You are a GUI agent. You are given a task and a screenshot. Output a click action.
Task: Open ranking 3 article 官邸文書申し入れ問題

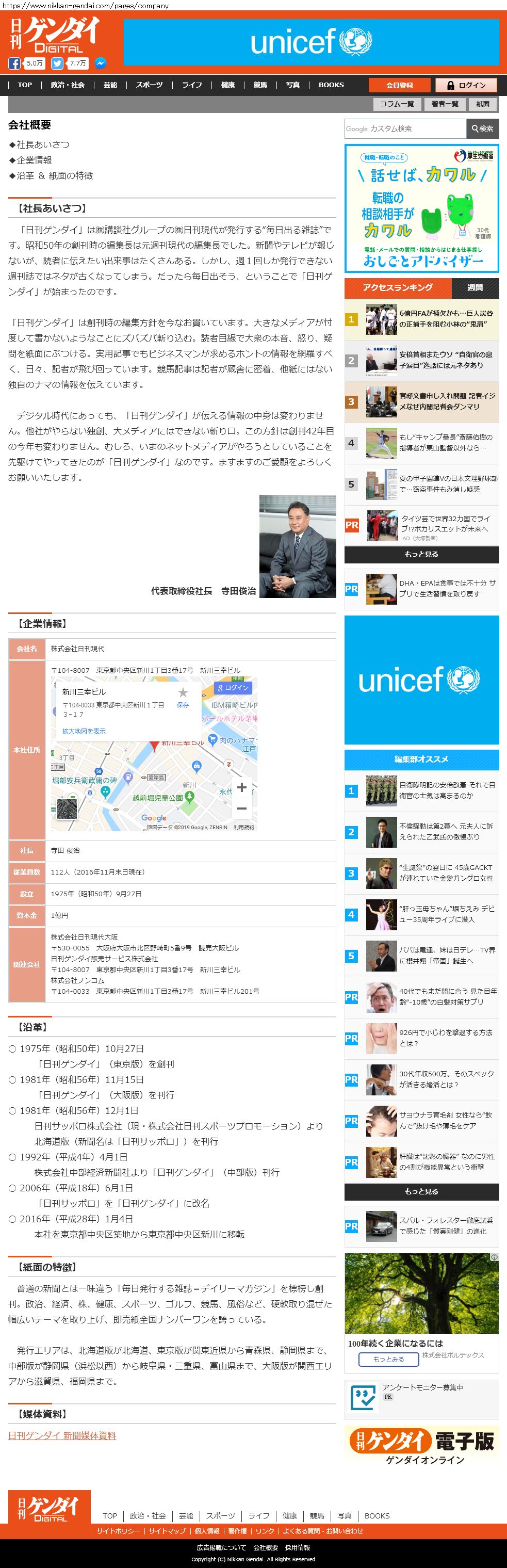pyautogui.click(x=421, y=402)
